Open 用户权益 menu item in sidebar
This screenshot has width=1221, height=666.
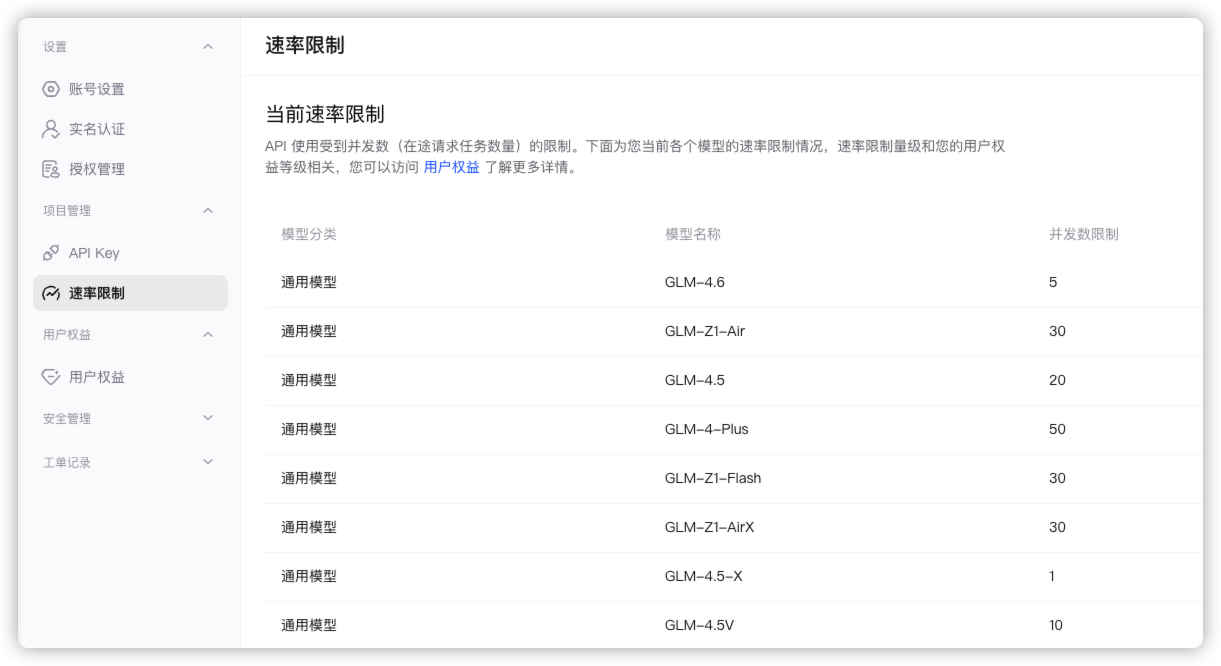[x=130, y=377]
